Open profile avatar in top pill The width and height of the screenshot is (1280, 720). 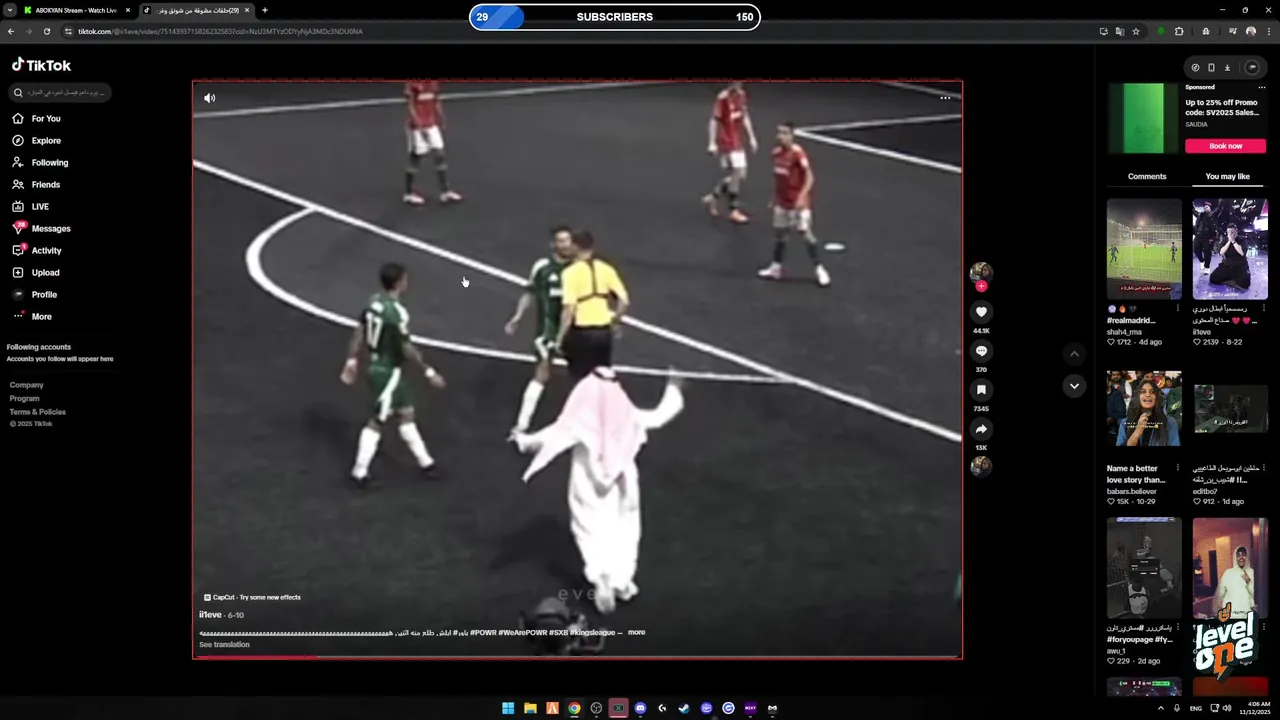[x=1252, y=68]
